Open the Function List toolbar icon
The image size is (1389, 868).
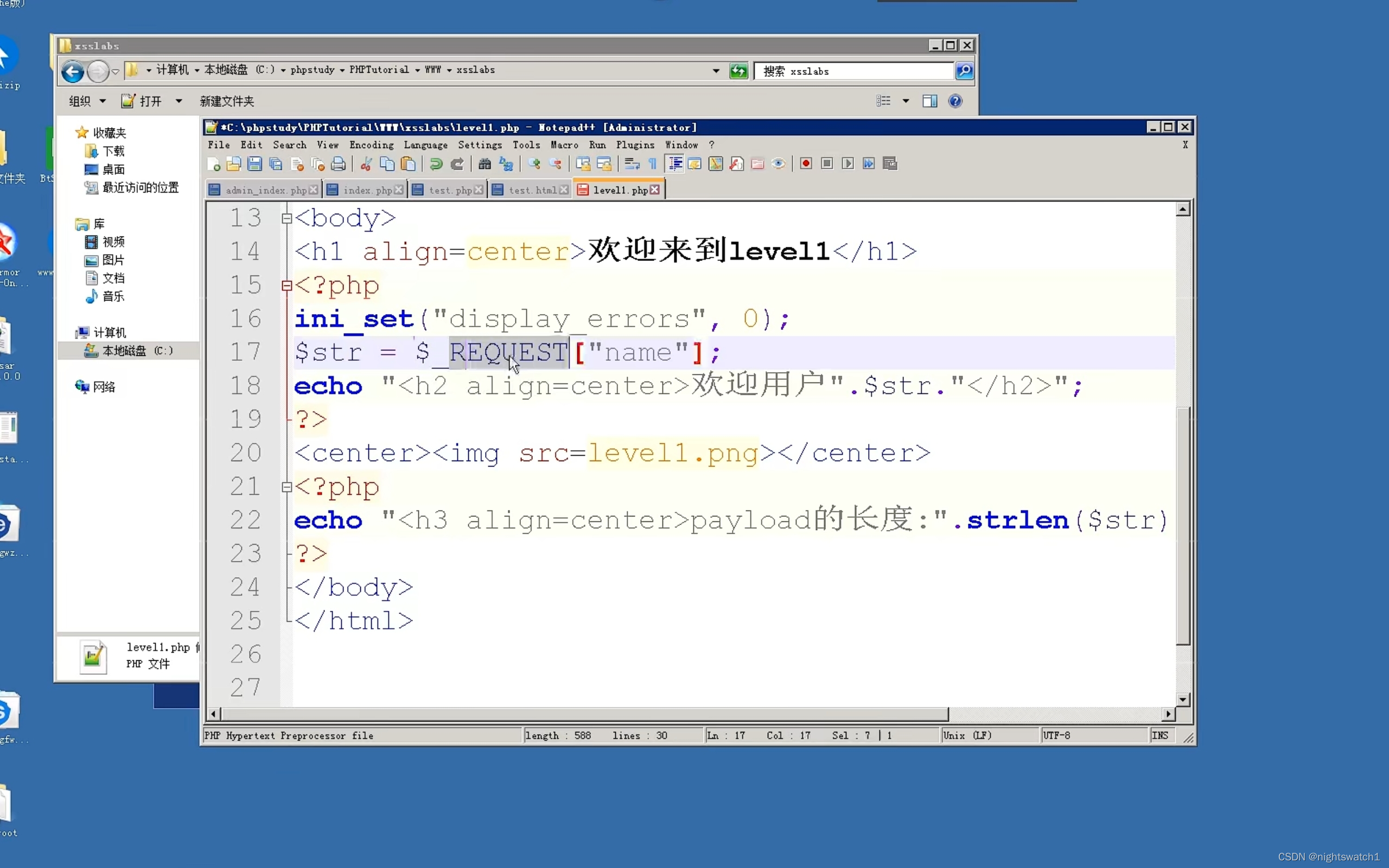(x=736, y=164)
